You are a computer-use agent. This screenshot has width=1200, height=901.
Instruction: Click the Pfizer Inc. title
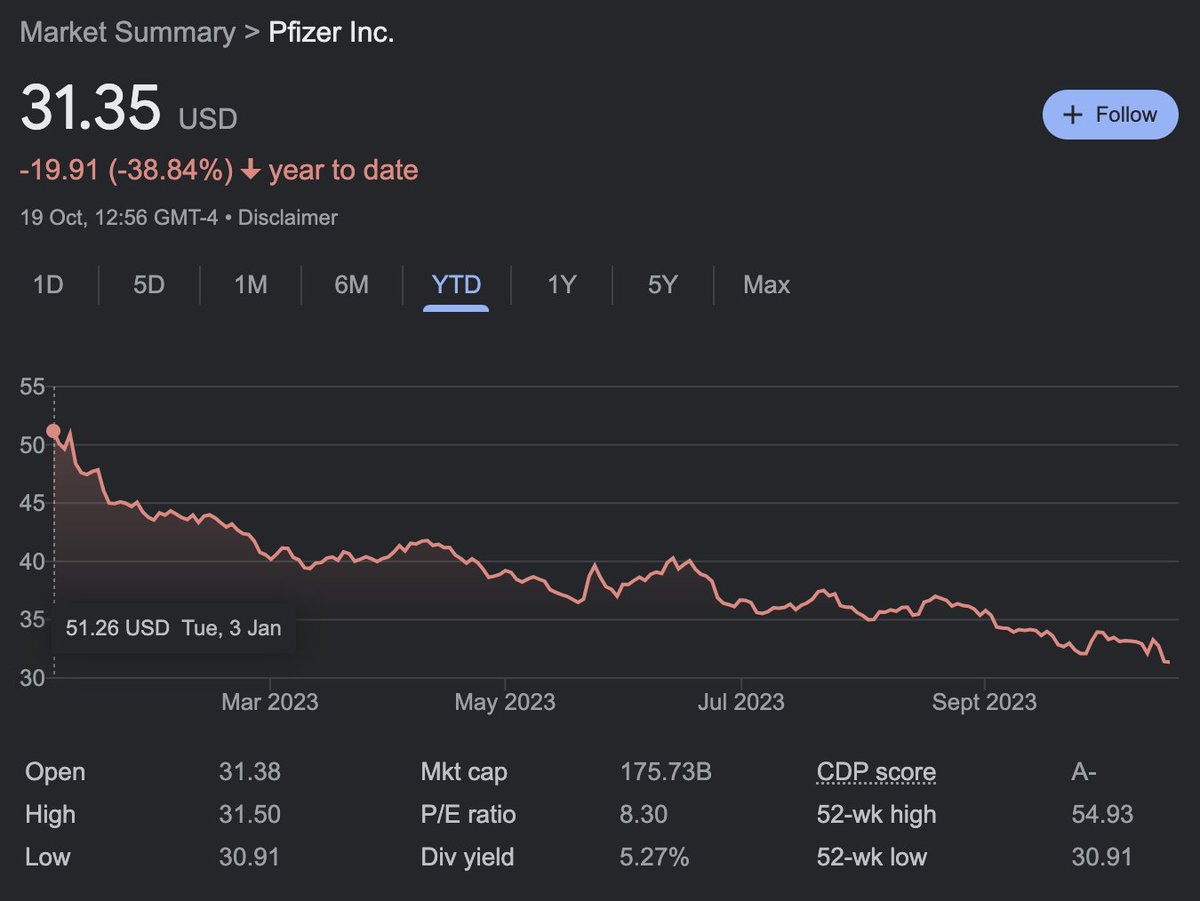(331, 32)
